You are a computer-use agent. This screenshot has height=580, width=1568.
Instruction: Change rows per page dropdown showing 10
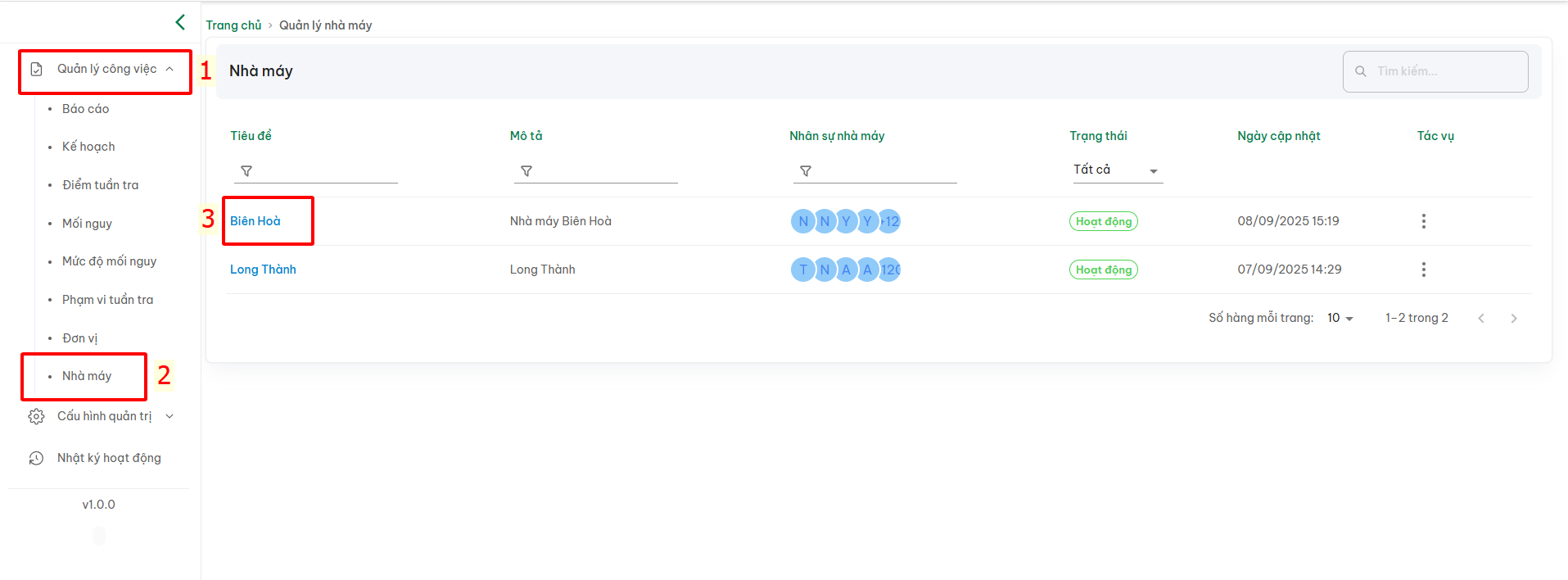click(x=1340, y=318)
